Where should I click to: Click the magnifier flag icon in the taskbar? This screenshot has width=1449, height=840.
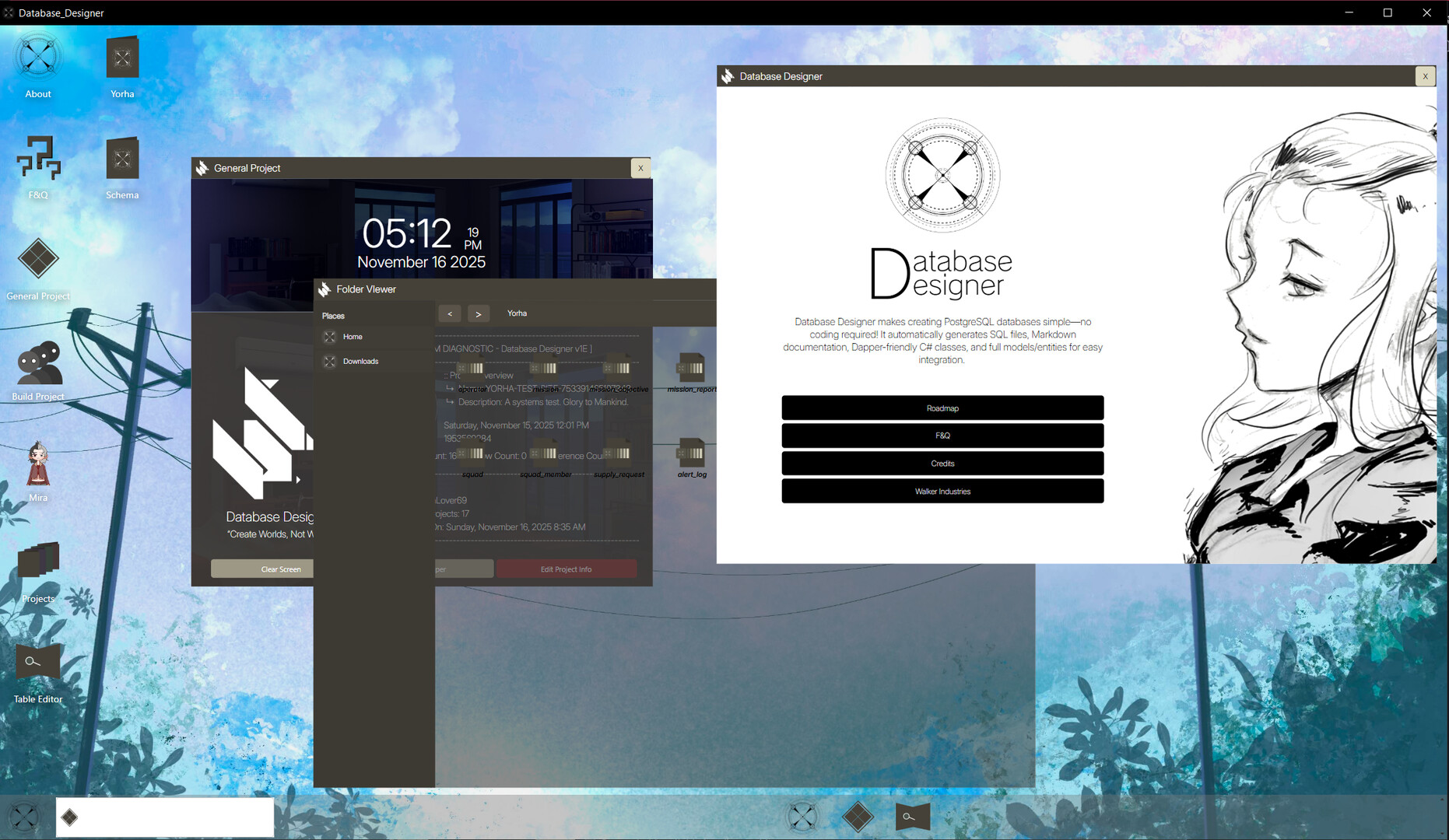click(912, 817)
